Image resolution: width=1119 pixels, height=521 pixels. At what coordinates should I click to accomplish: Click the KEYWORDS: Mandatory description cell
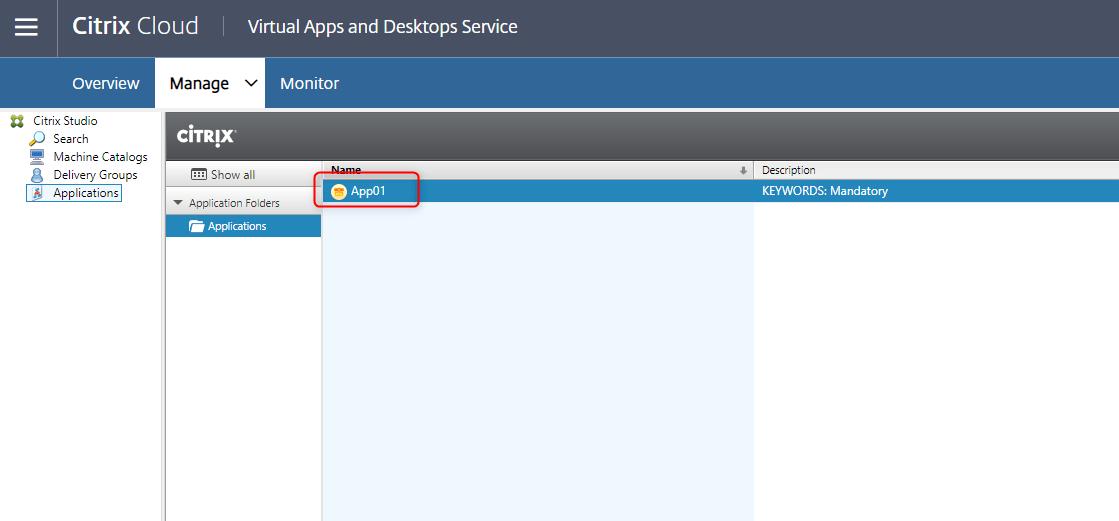tap(825, 191)
